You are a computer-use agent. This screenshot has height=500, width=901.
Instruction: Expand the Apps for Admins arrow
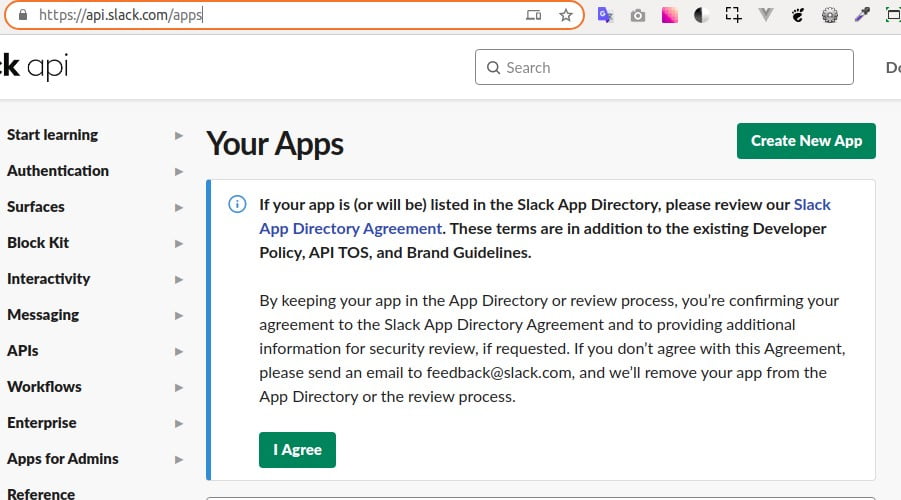pos(179,459)
